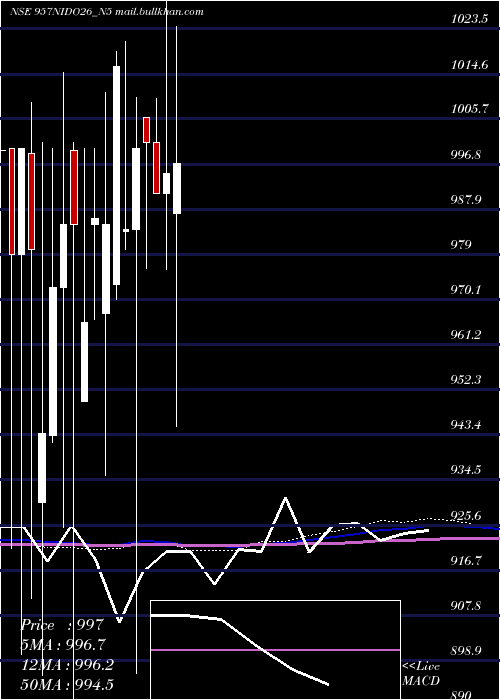Screen dimensions: 500x700
Task: Click the '<<Live MACD' label
Action: tap(421, 673)
